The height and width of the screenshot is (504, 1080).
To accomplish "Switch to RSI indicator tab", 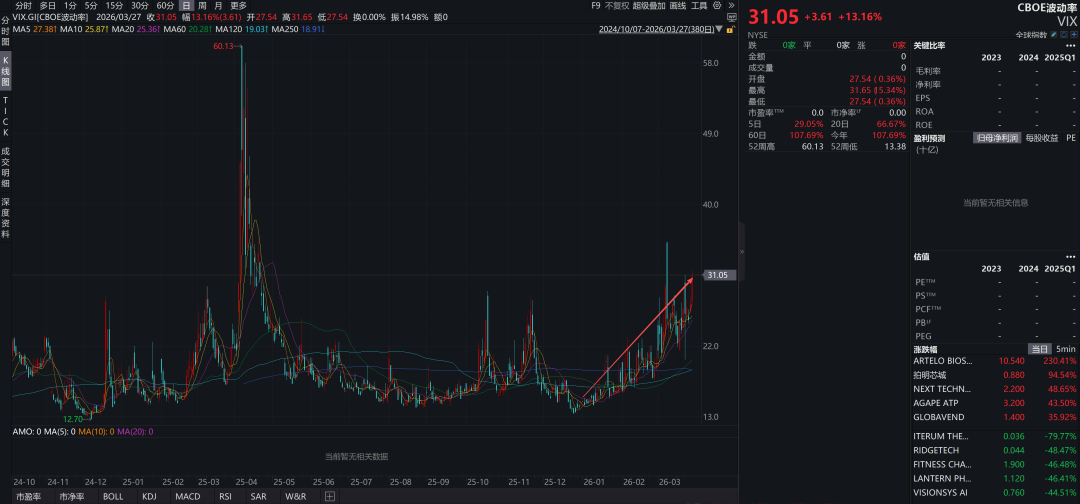I will click(x=225, y=496).
